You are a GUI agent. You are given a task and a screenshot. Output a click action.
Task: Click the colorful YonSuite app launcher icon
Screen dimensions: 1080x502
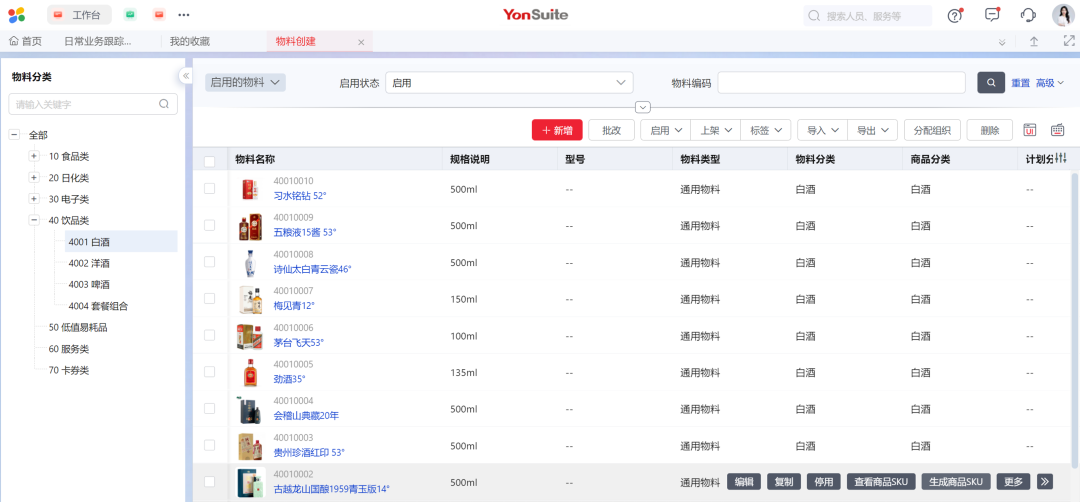17,14
